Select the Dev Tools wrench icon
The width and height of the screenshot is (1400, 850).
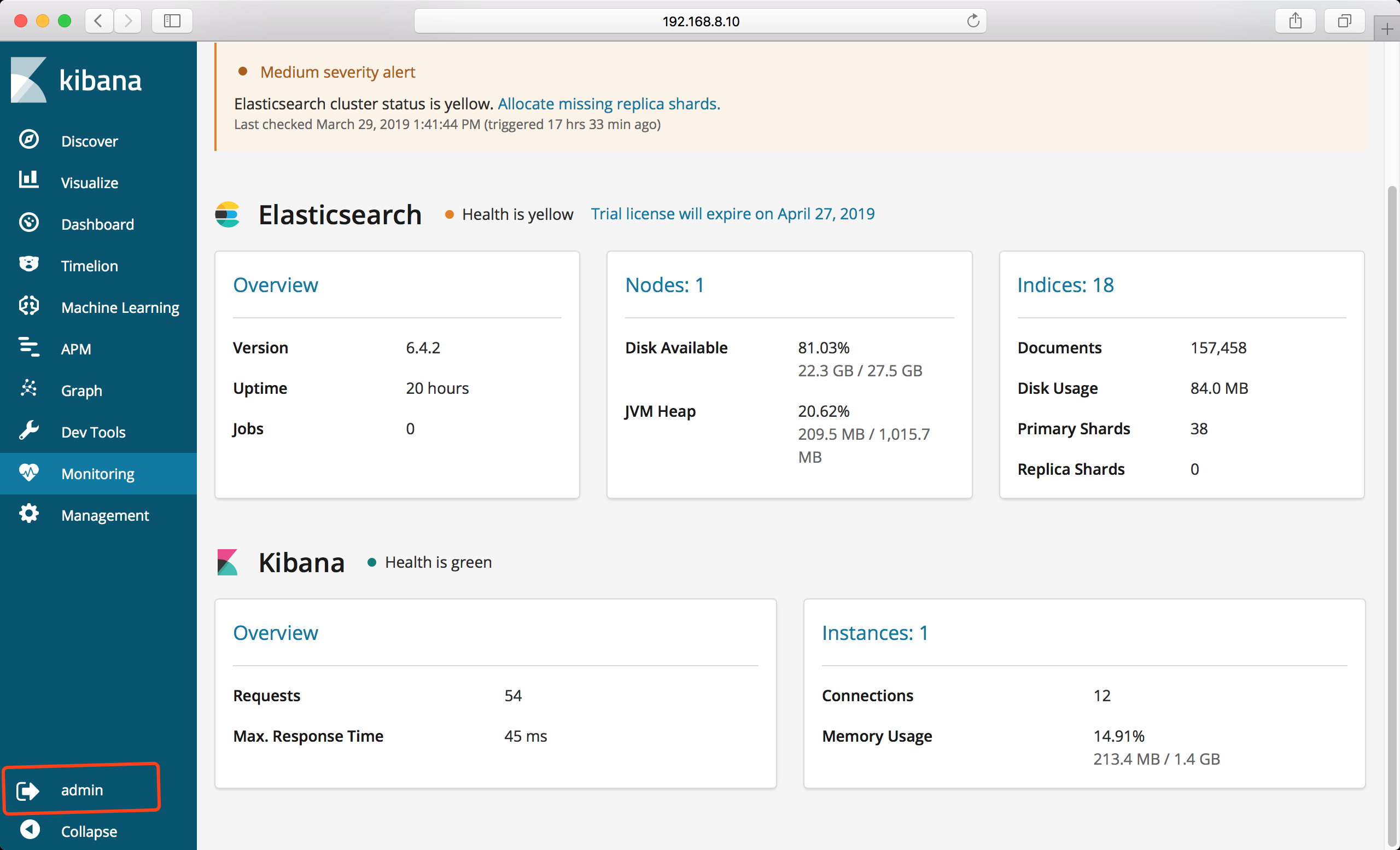coord(28,430)
